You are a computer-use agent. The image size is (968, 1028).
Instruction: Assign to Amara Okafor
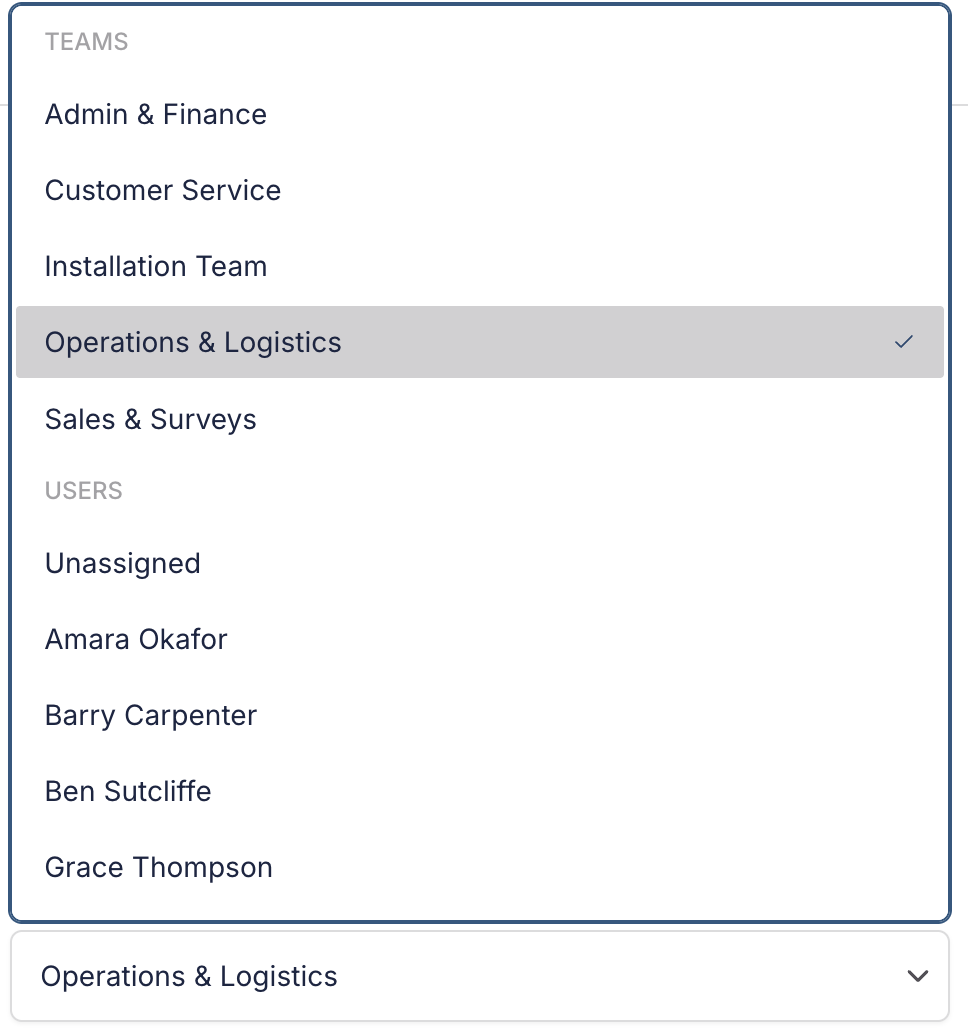pos(479,639)
